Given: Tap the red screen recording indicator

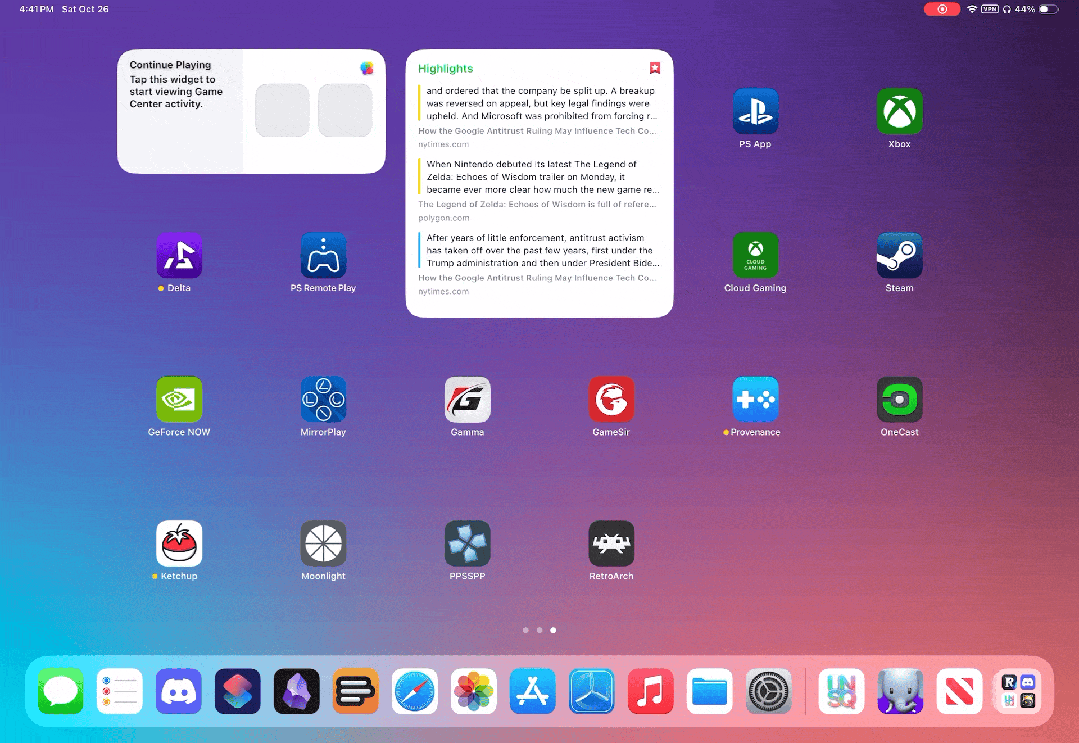Looking at the screenshot, I should tap(942, 9).
